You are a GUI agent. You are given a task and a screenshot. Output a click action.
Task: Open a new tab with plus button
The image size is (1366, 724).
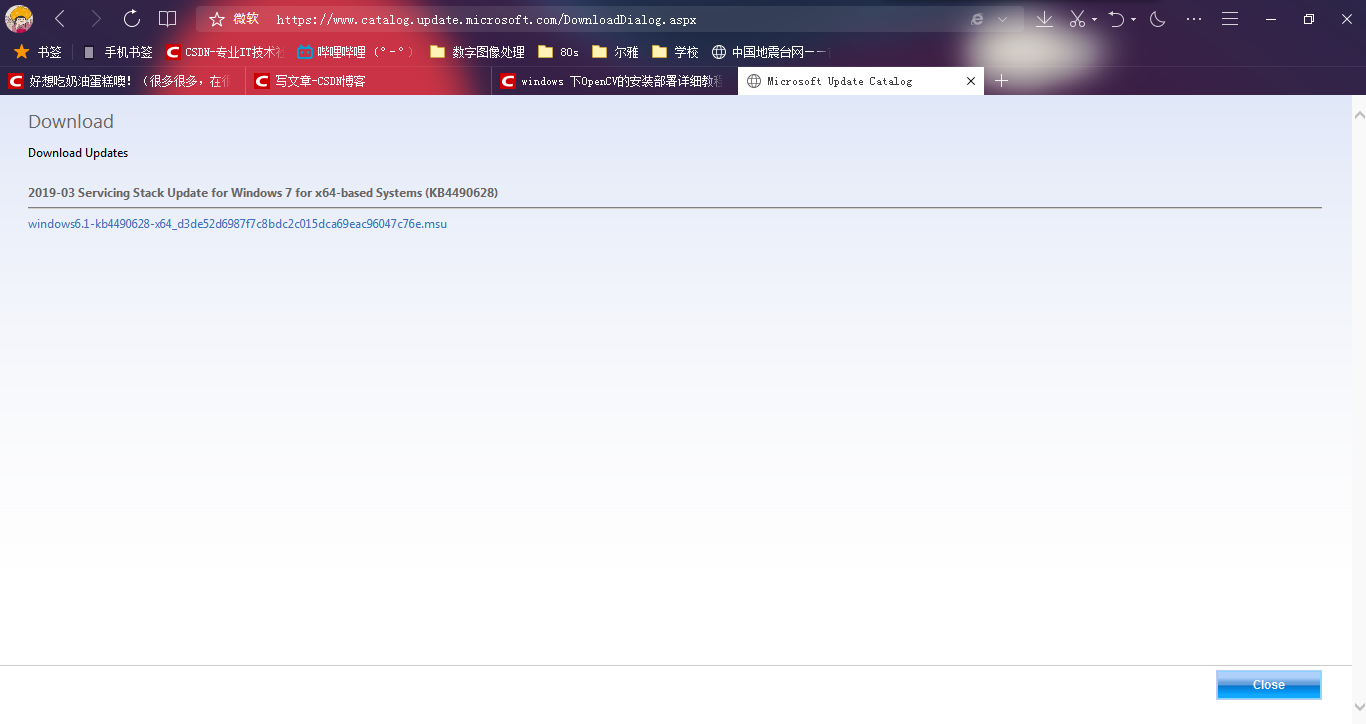pyautogui.click(x=1002, y=81)
